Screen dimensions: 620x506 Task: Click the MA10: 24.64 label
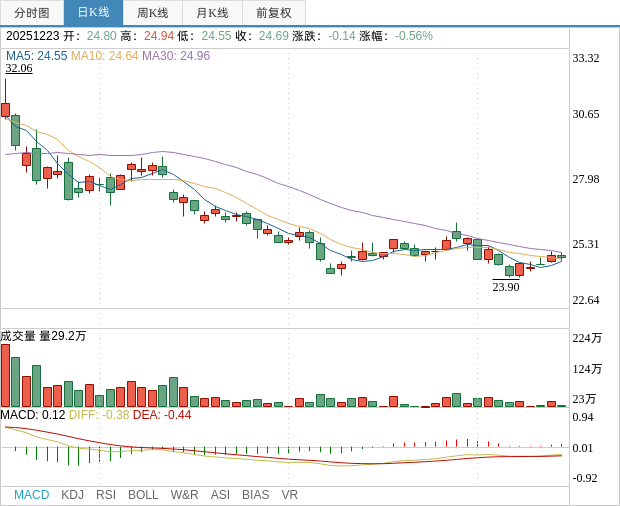click(105, 56)
